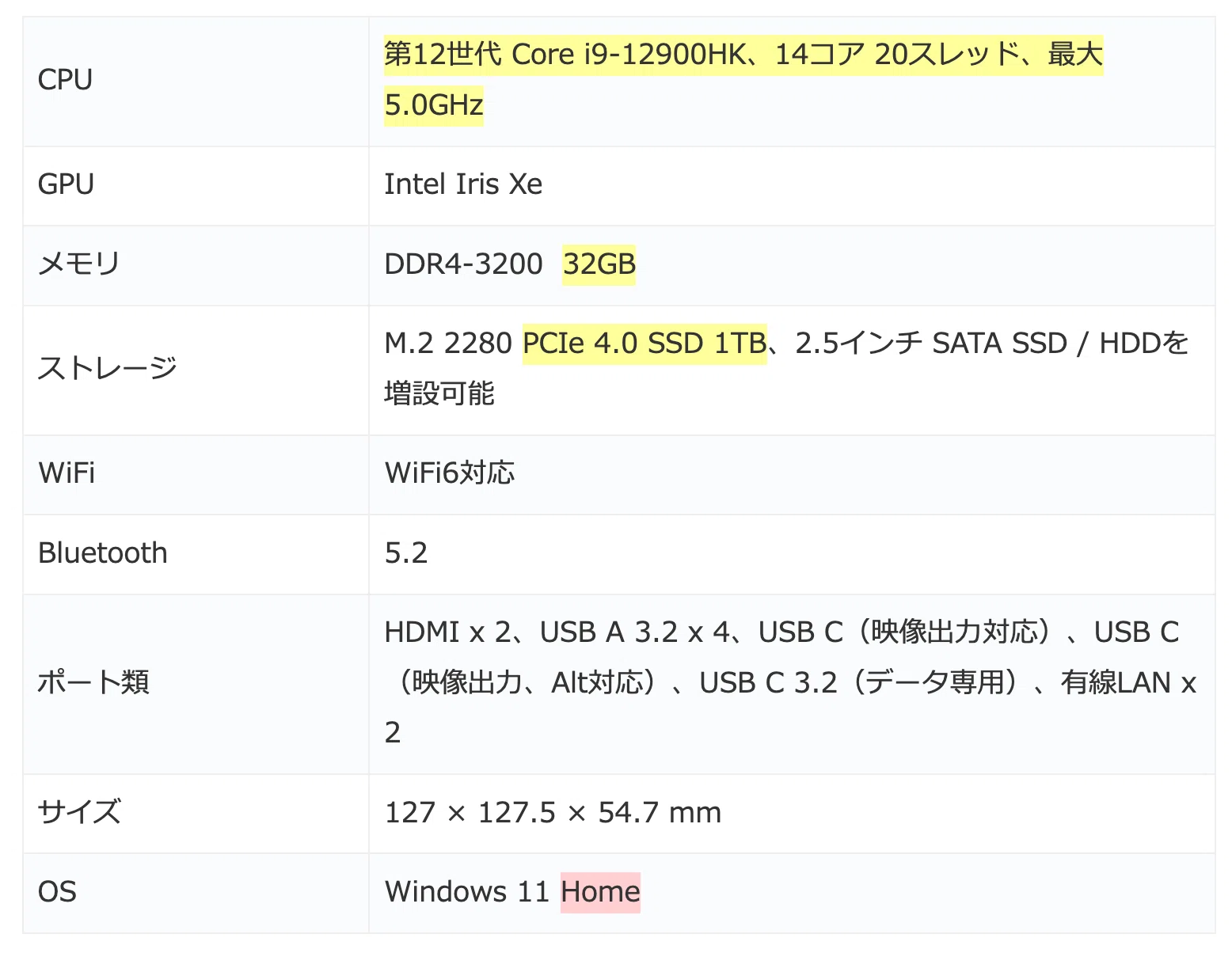This screenshot has width=1232, height=953.
Task: Click the Windows 11 text
Action: 467,892
